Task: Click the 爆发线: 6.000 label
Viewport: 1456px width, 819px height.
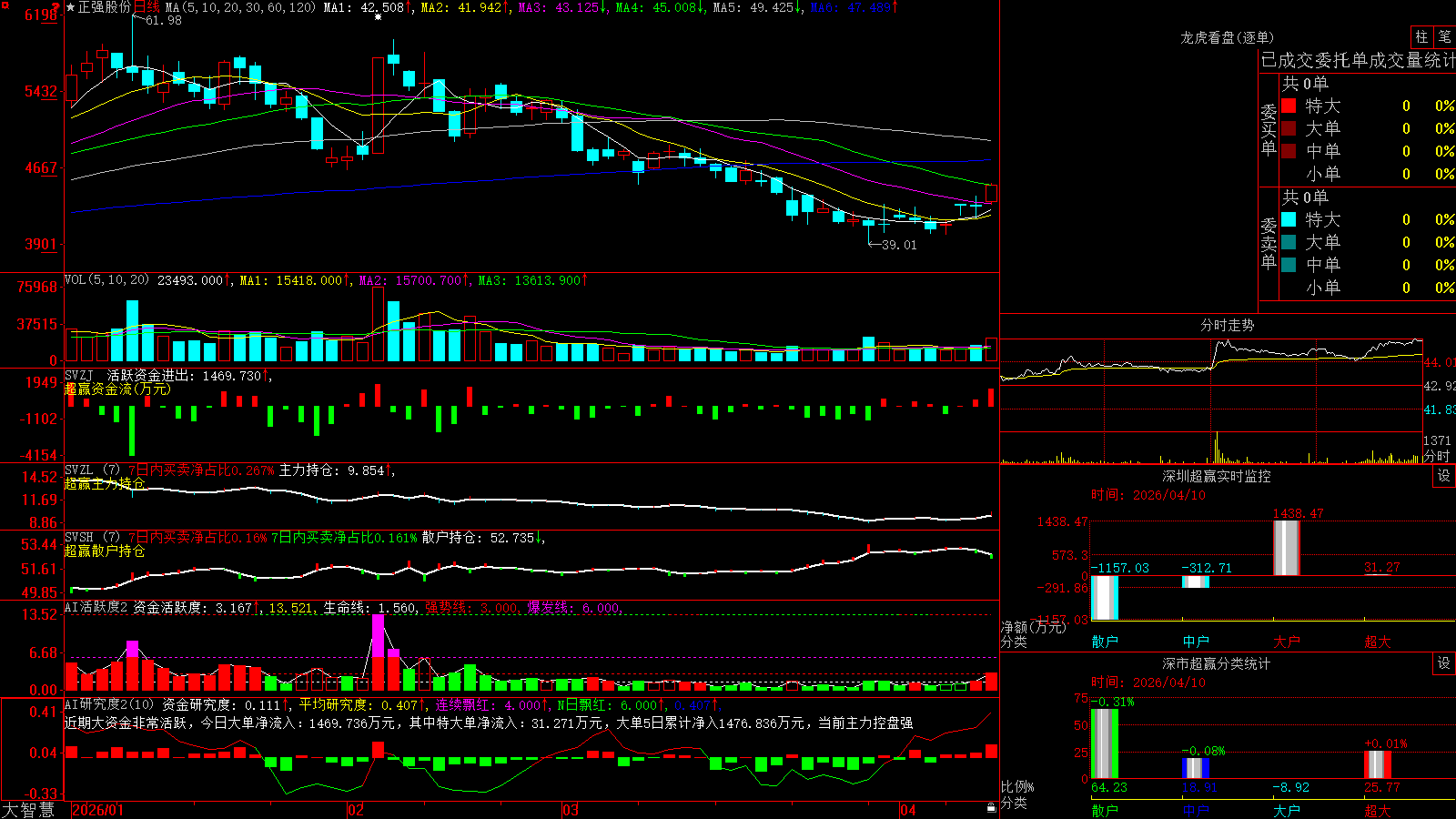Action: click(x=574, y=608)
